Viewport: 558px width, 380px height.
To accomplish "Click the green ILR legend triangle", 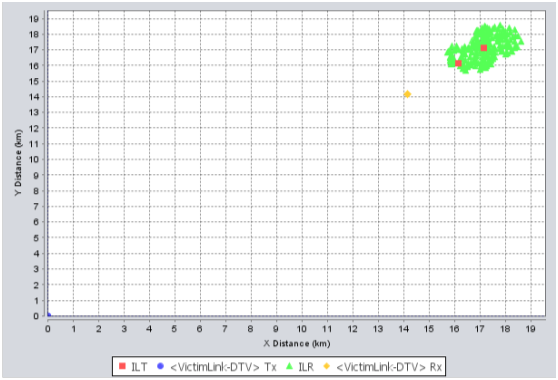I will coord(289,366).
